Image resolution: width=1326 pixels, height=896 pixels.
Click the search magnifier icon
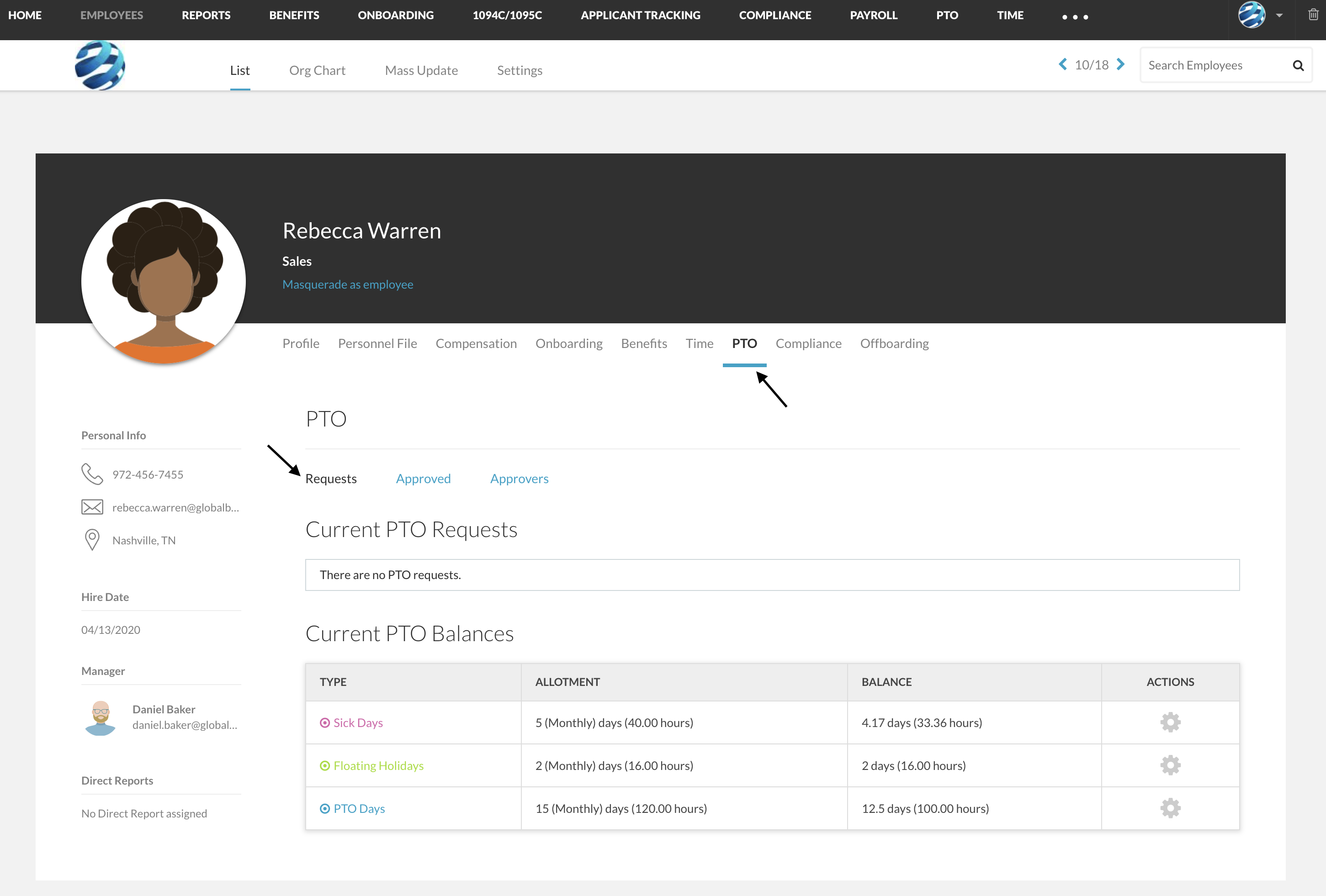(x=1298, y=66)
